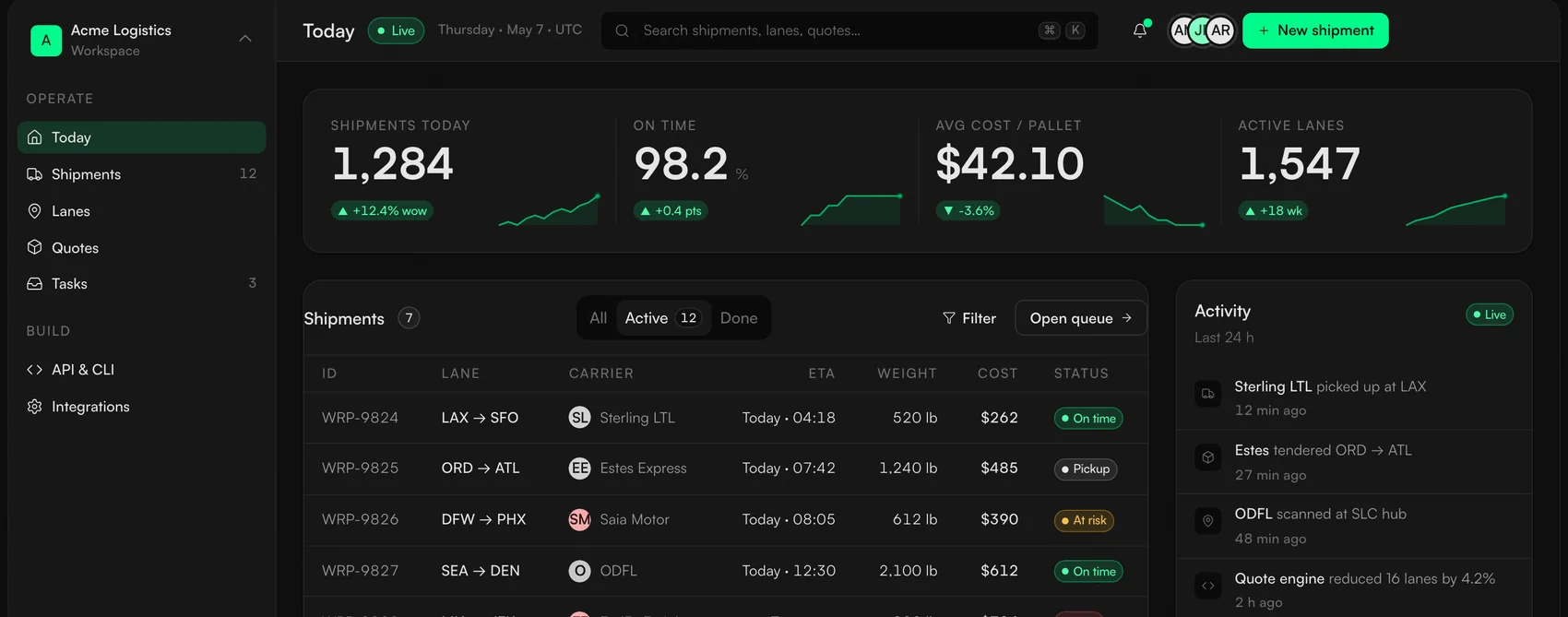Sort by the STATUS column header

pyautogui.click(x=1081, y=374)
